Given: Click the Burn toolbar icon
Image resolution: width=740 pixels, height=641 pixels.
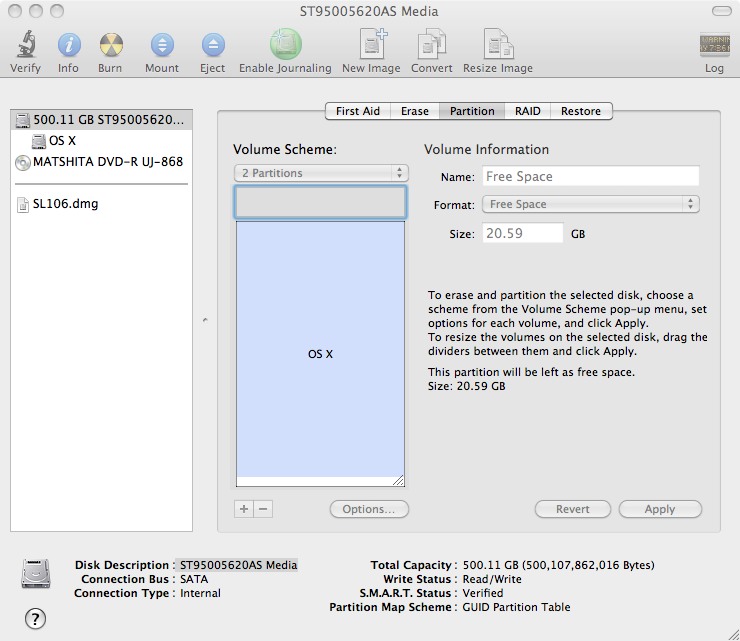Looking at the screenshot, I should tap(111, 45).
